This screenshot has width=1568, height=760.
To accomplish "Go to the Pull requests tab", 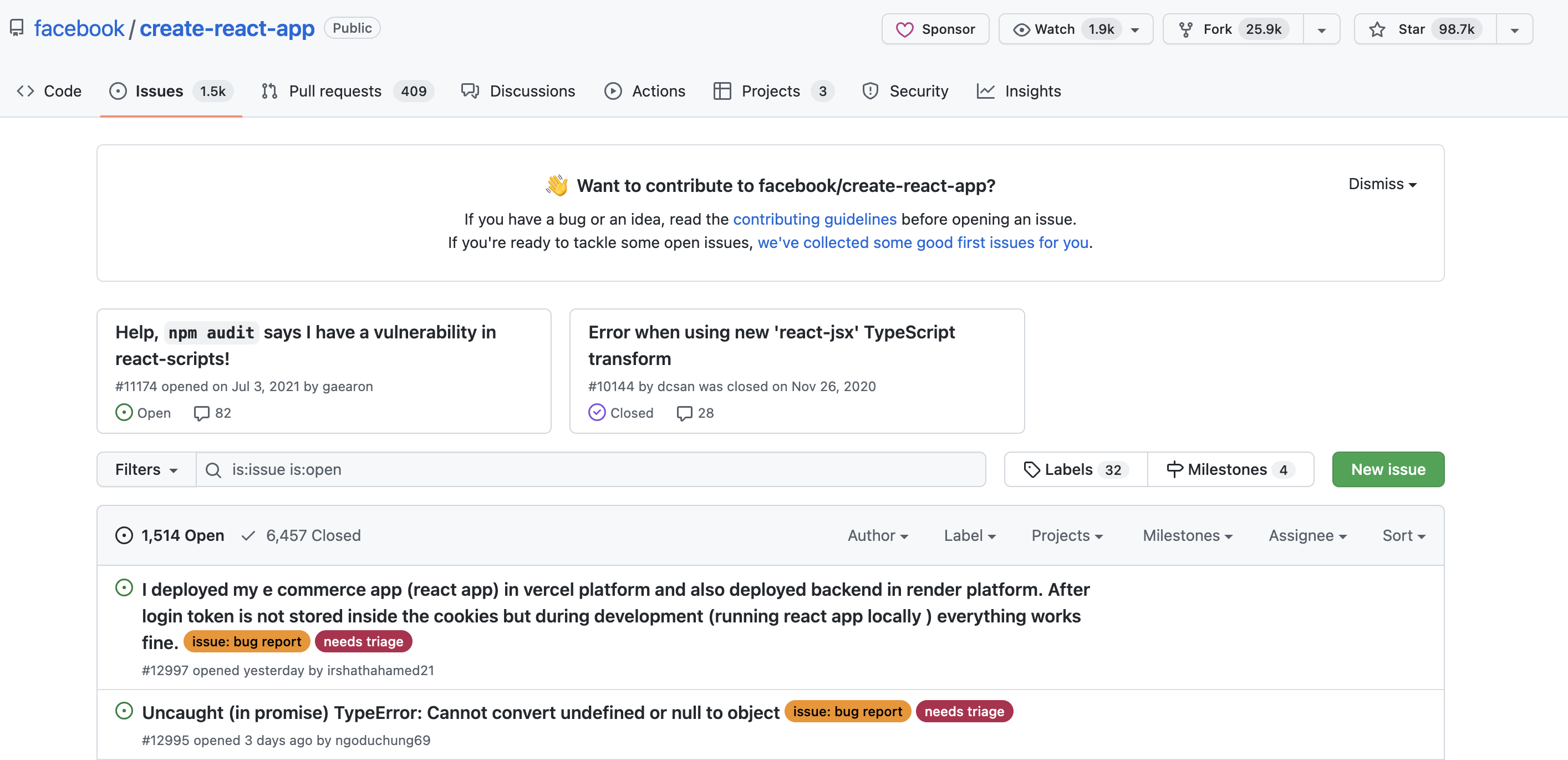I will pyautogui.click(x=347, y=91).
